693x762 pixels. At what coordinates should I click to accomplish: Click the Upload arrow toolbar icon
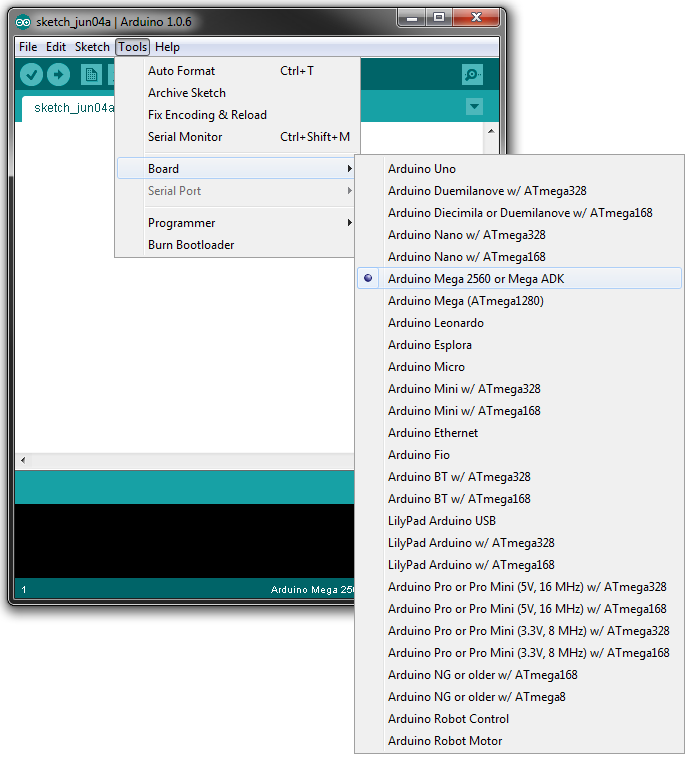pos(58,75)
